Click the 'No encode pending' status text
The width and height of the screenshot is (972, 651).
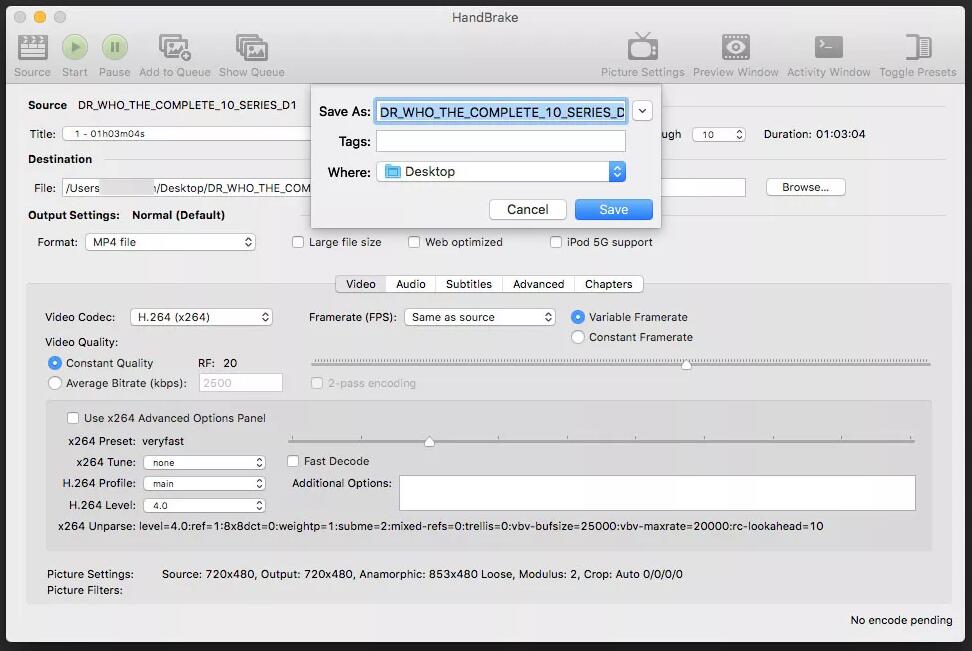point(901,620)
